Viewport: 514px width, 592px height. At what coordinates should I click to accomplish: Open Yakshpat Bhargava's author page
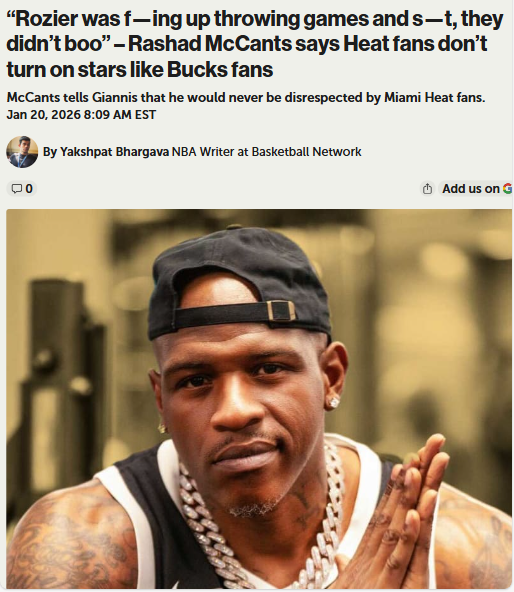pyautogui.click(x=115, y=152)
